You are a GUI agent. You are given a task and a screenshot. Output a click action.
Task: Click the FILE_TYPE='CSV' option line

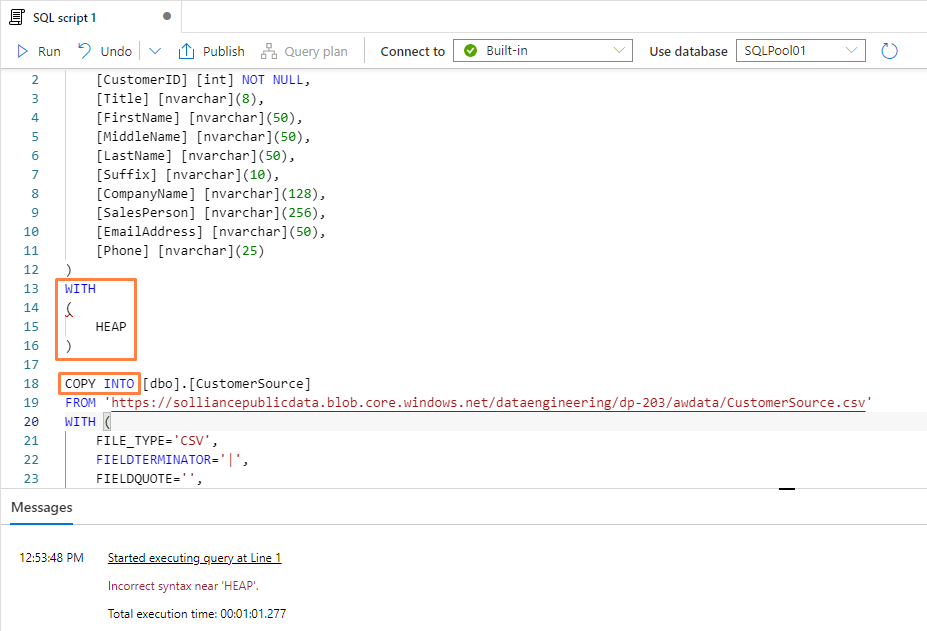click(157, 441)
